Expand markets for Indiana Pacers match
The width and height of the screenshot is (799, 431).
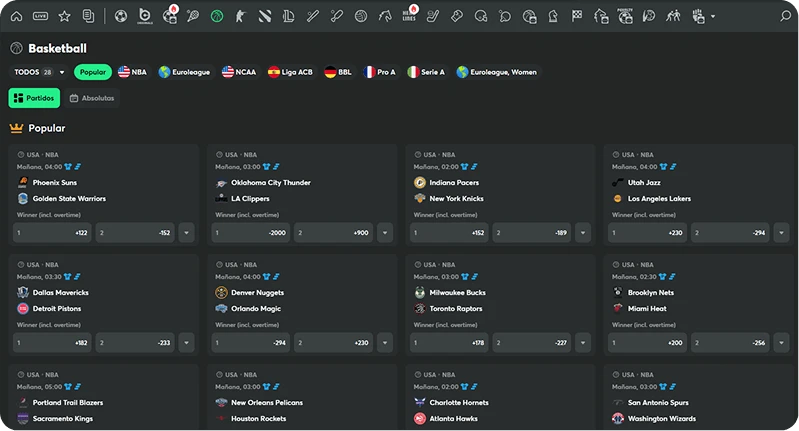(x=583, y=233)
